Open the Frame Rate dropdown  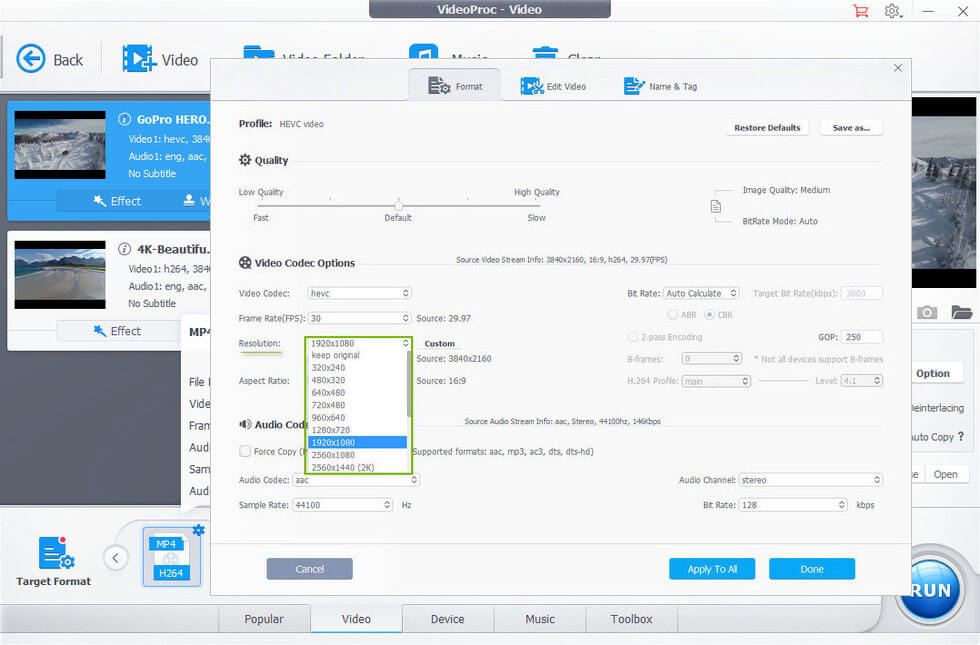click(x=359, y=318)
